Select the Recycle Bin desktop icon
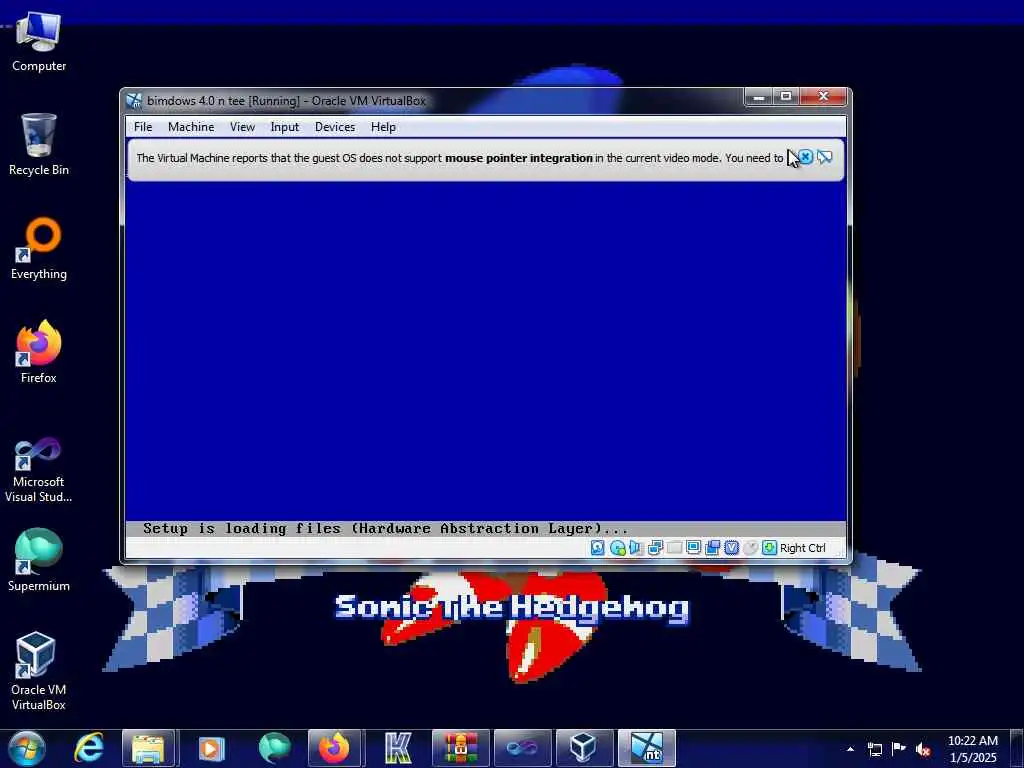1024x768 pixels. click(x=39, y=144)
